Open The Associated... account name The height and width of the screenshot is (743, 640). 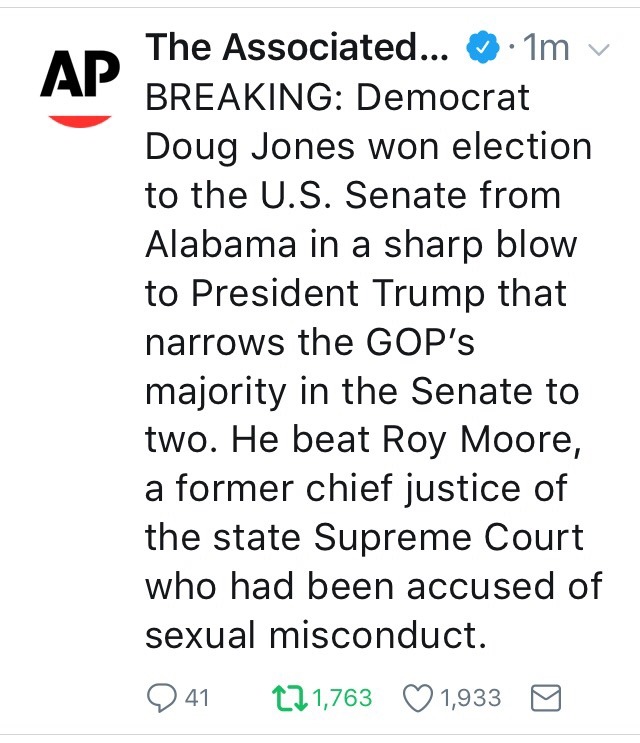297,47
